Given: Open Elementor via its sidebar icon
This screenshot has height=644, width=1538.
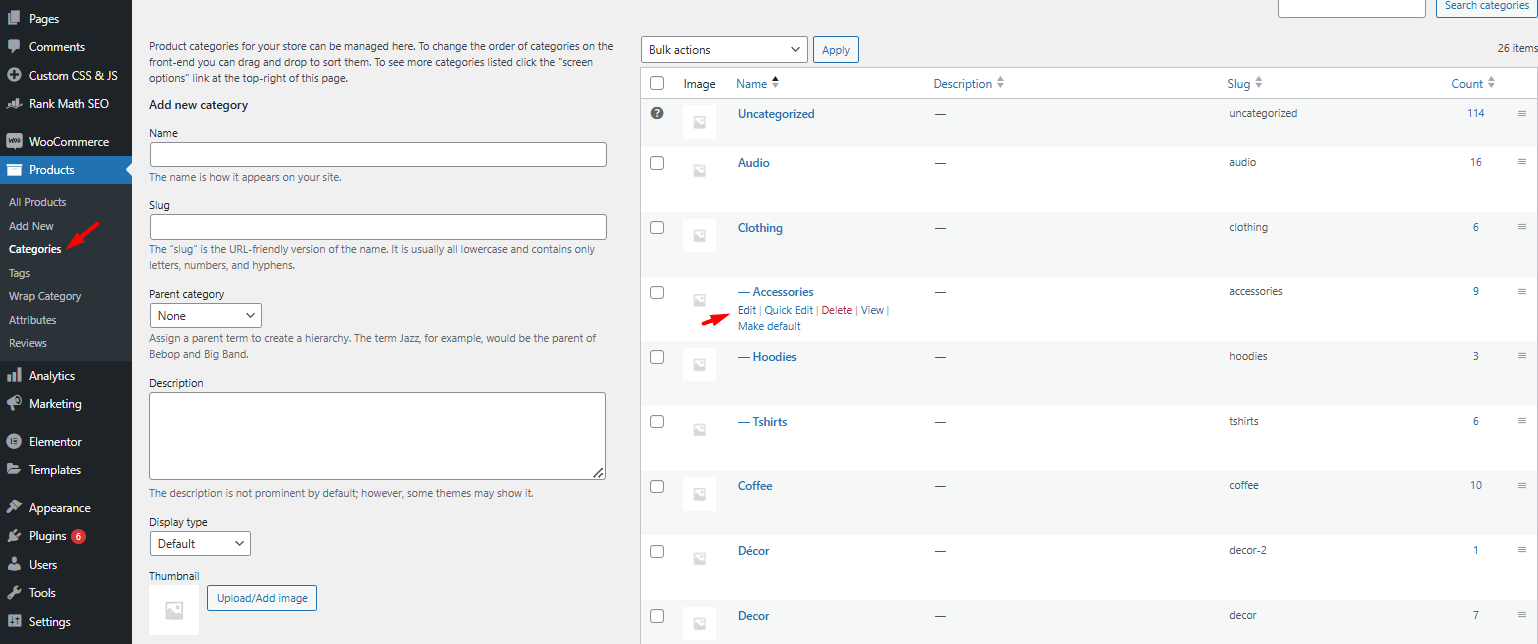Looking at the screenshot, I should [x=14, y=442].
